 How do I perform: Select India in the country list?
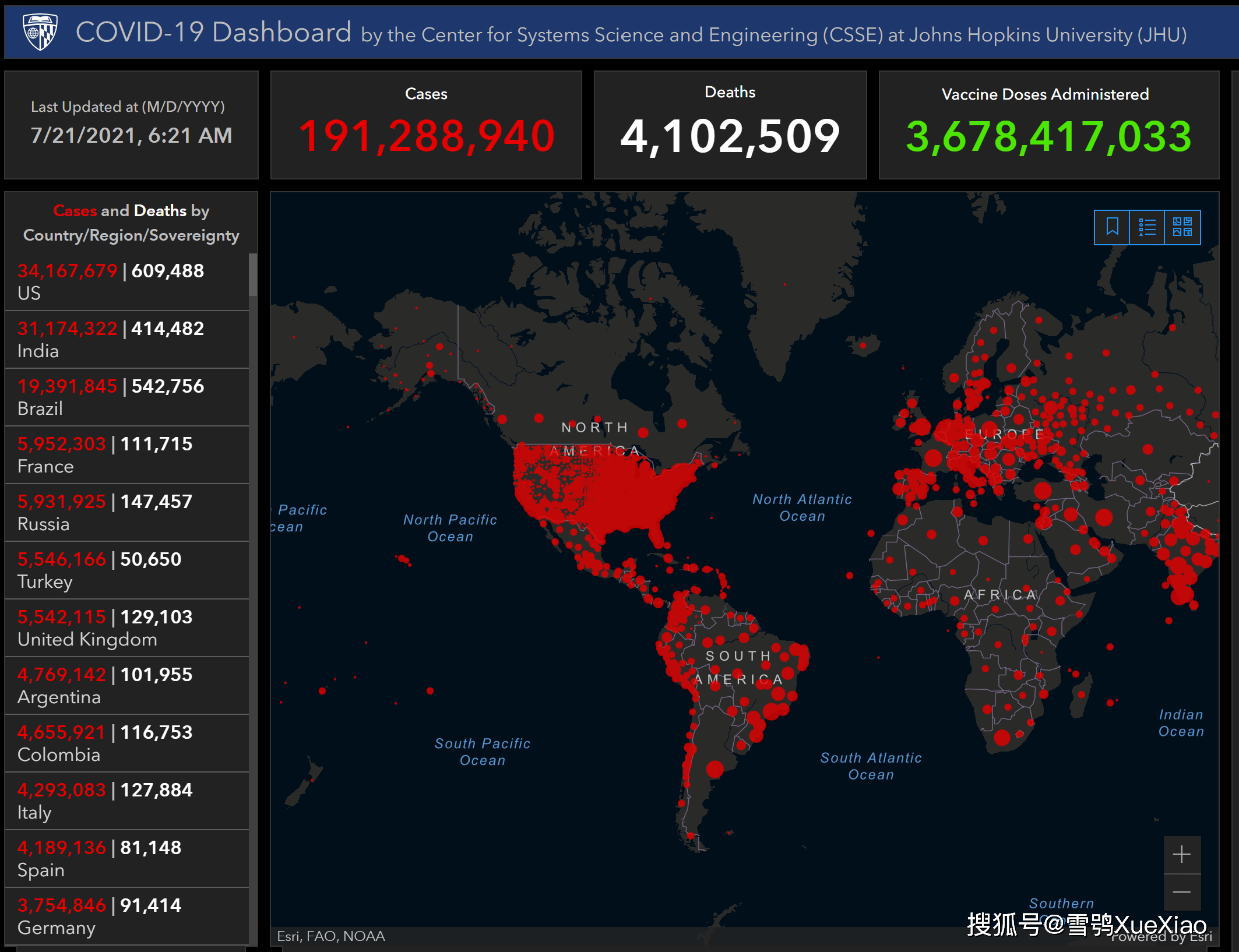(127, 339)
